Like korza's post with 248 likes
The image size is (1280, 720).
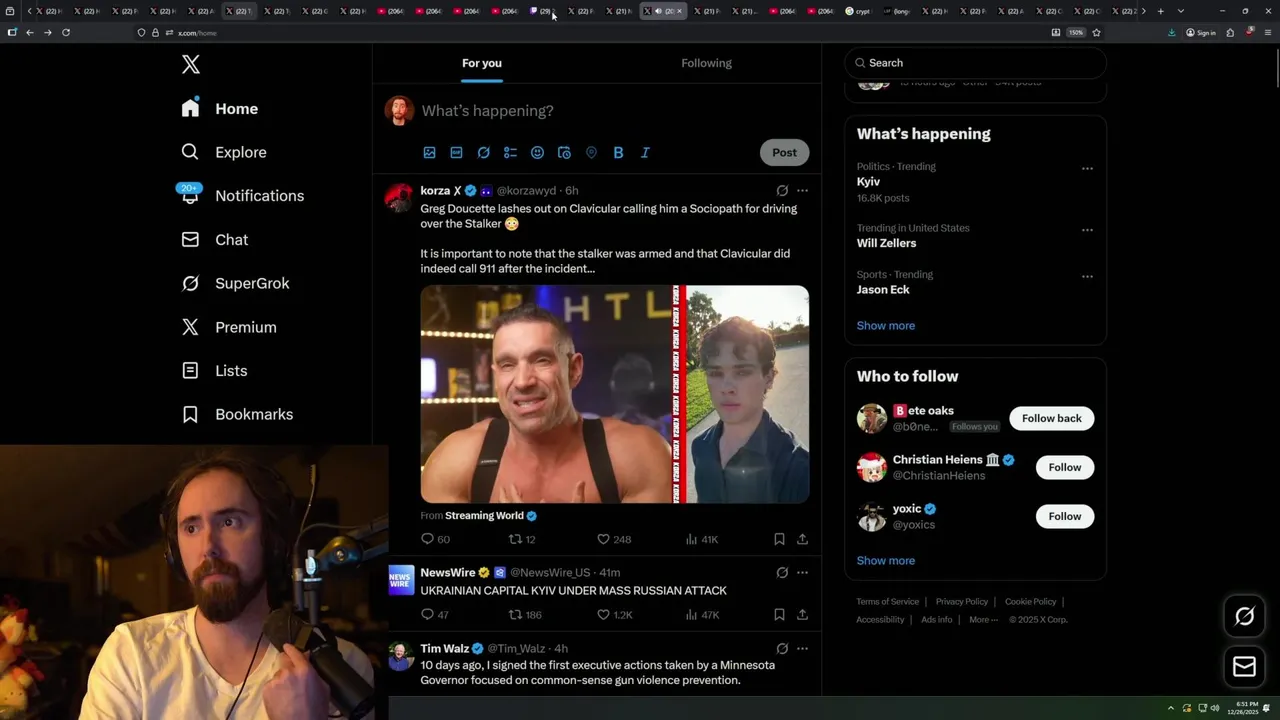click(614, 539)
